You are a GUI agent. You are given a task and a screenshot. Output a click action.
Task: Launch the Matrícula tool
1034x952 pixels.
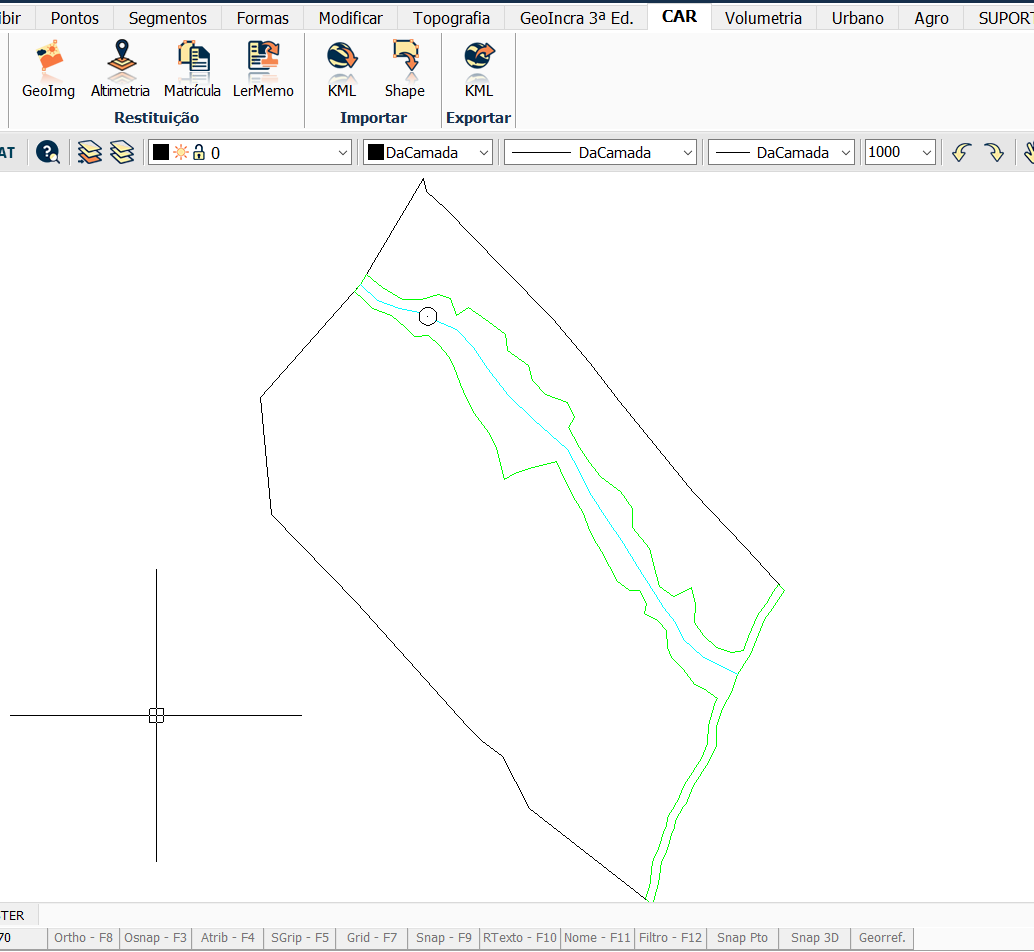pyautogui.click(x=192, y=69)
